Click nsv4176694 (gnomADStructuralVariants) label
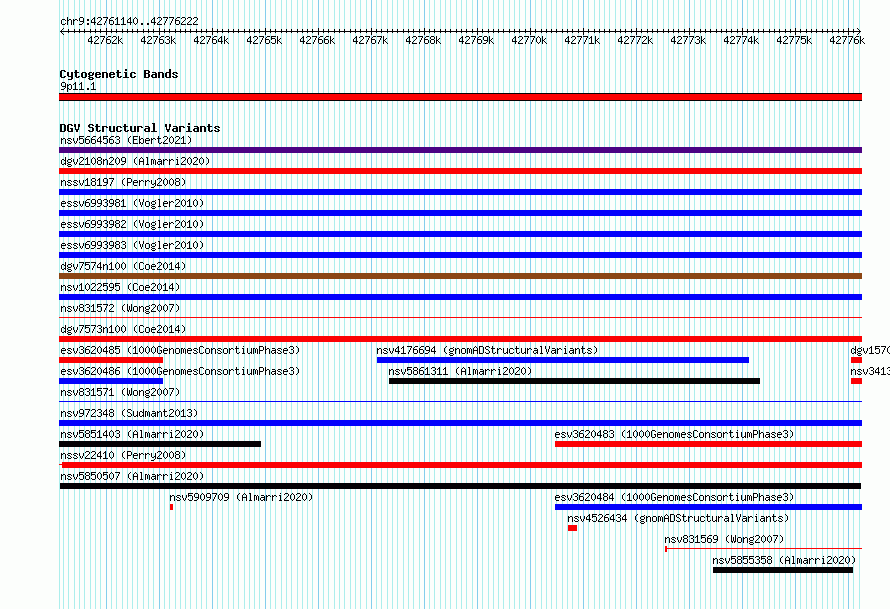 pyautogui.click(x=488, y=350)
